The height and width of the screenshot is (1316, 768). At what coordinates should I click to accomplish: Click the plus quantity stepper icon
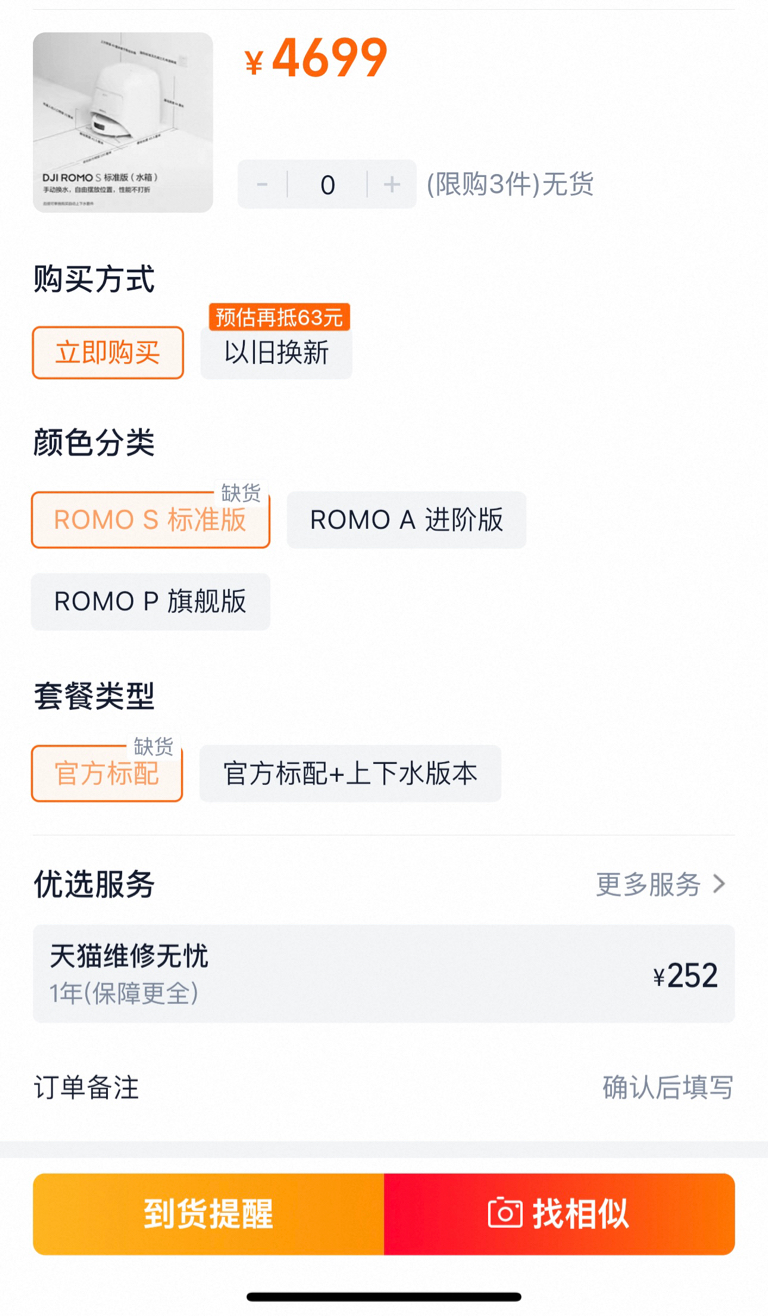pyautogui.click(x=392, y=185)
